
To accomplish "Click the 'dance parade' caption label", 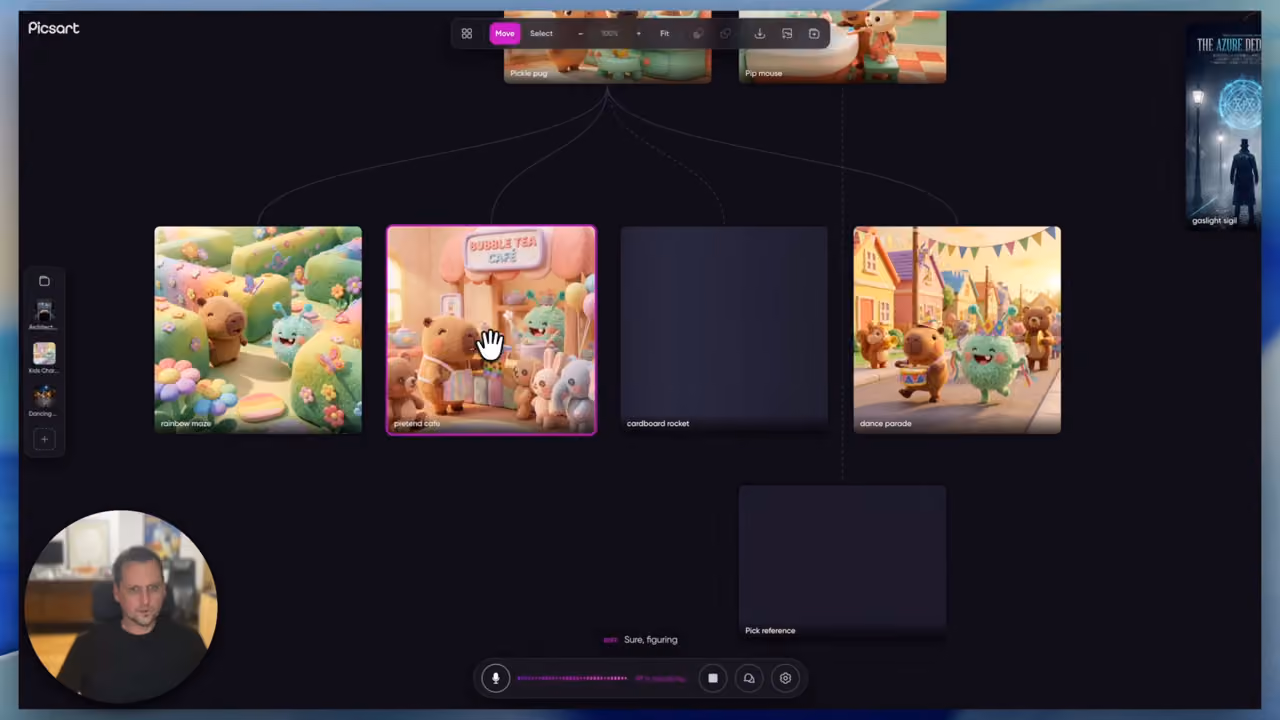I will [885, 423].
